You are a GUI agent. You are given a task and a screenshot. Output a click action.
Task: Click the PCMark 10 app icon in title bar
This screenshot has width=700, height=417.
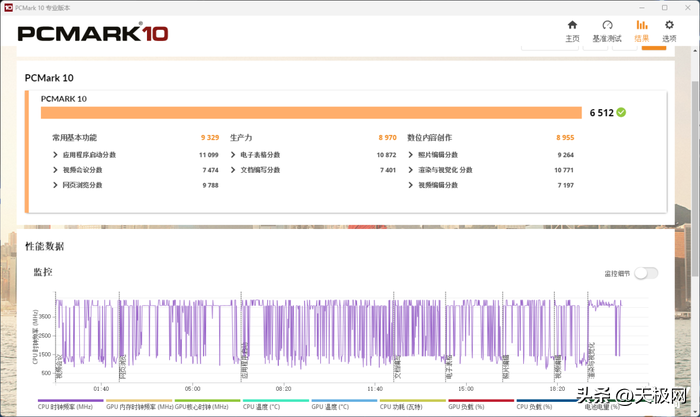coord(8,7)
